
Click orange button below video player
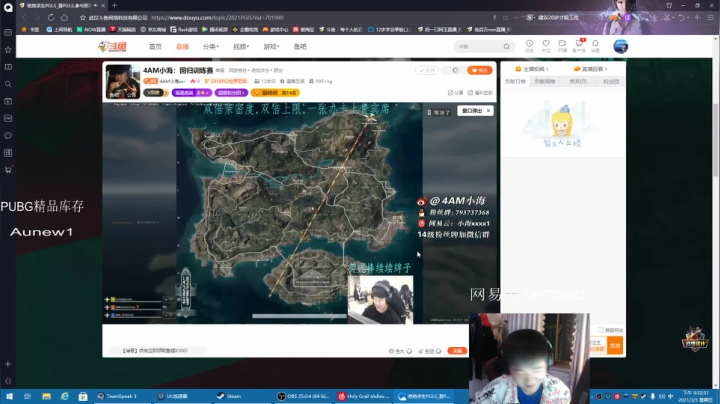pyautogui.click(x=457, y=351)
